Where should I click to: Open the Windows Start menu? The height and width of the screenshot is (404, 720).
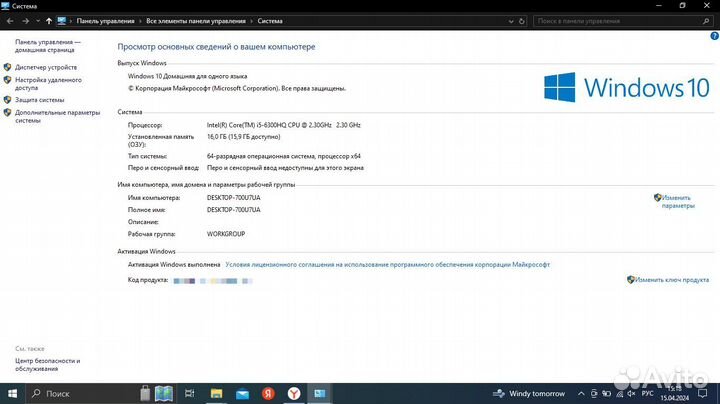click(x=12, y=393)
